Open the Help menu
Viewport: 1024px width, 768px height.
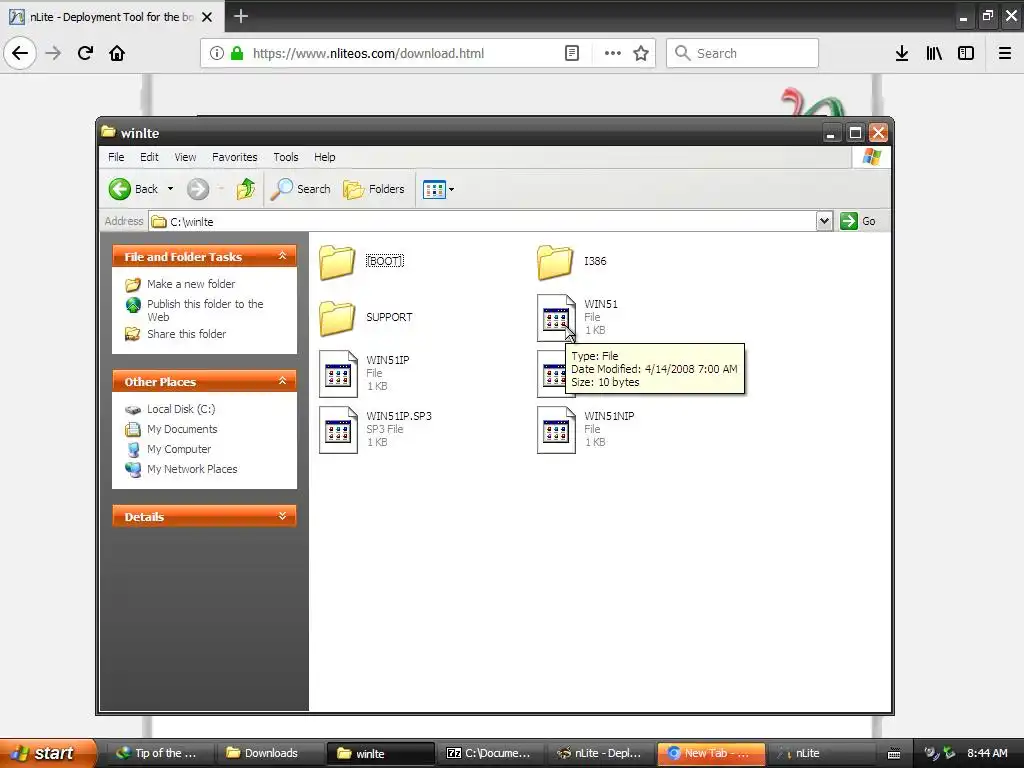click(x=325, y=157)
